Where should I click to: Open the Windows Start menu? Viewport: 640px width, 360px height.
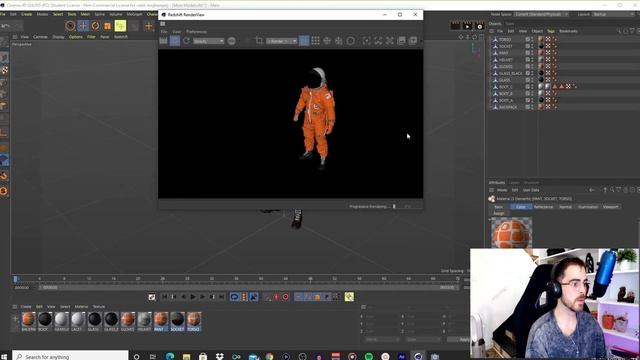pyautogui.click(x=4, y=356)
